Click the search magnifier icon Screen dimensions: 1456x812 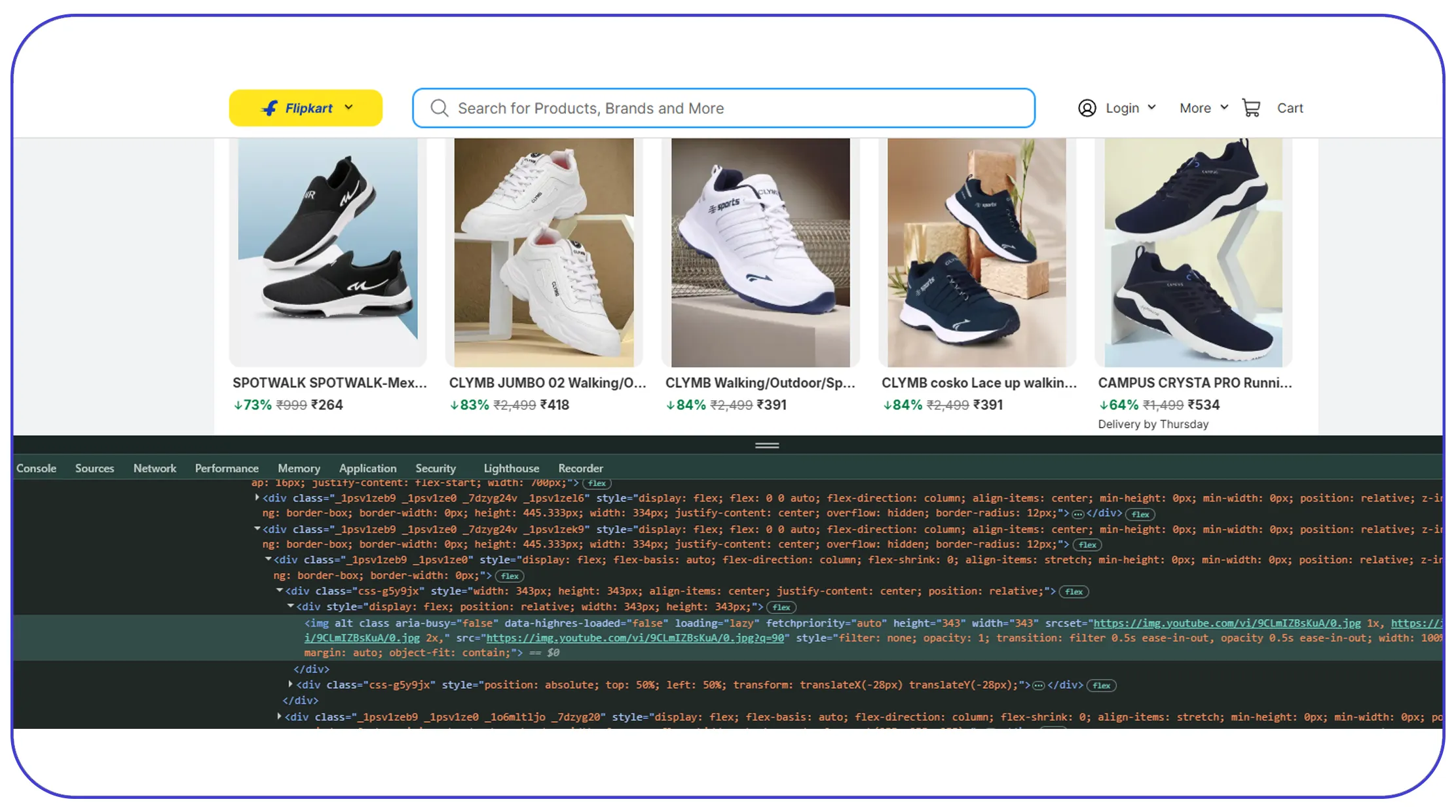point(439,108)
